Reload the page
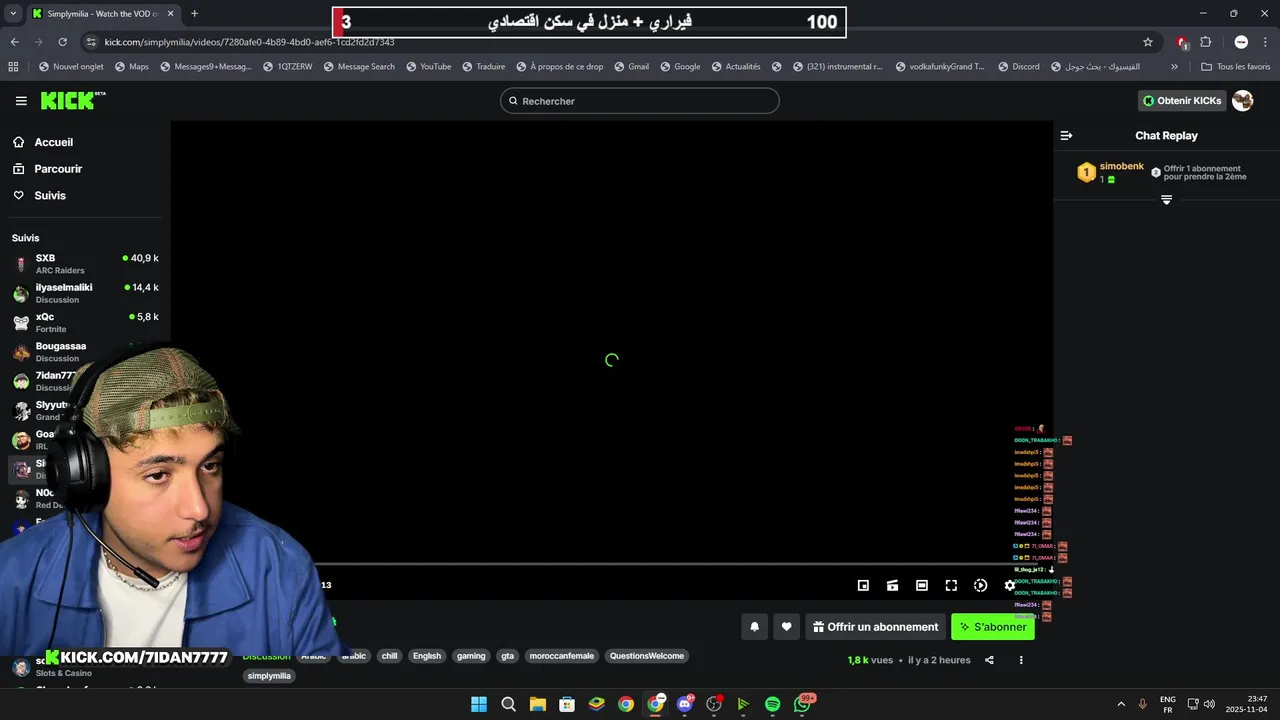This screenshot has height=720, width=1280. pos(62,42)
